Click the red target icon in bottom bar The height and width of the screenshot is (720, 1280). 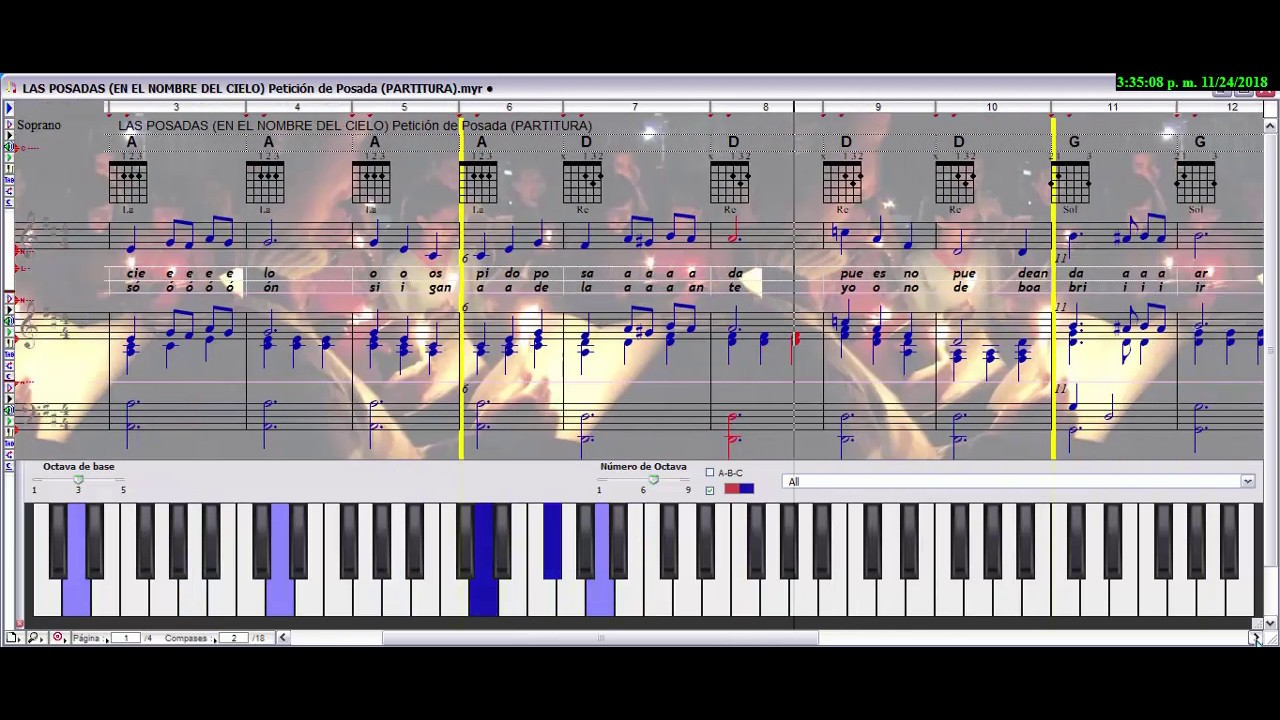tap(57, 637)
